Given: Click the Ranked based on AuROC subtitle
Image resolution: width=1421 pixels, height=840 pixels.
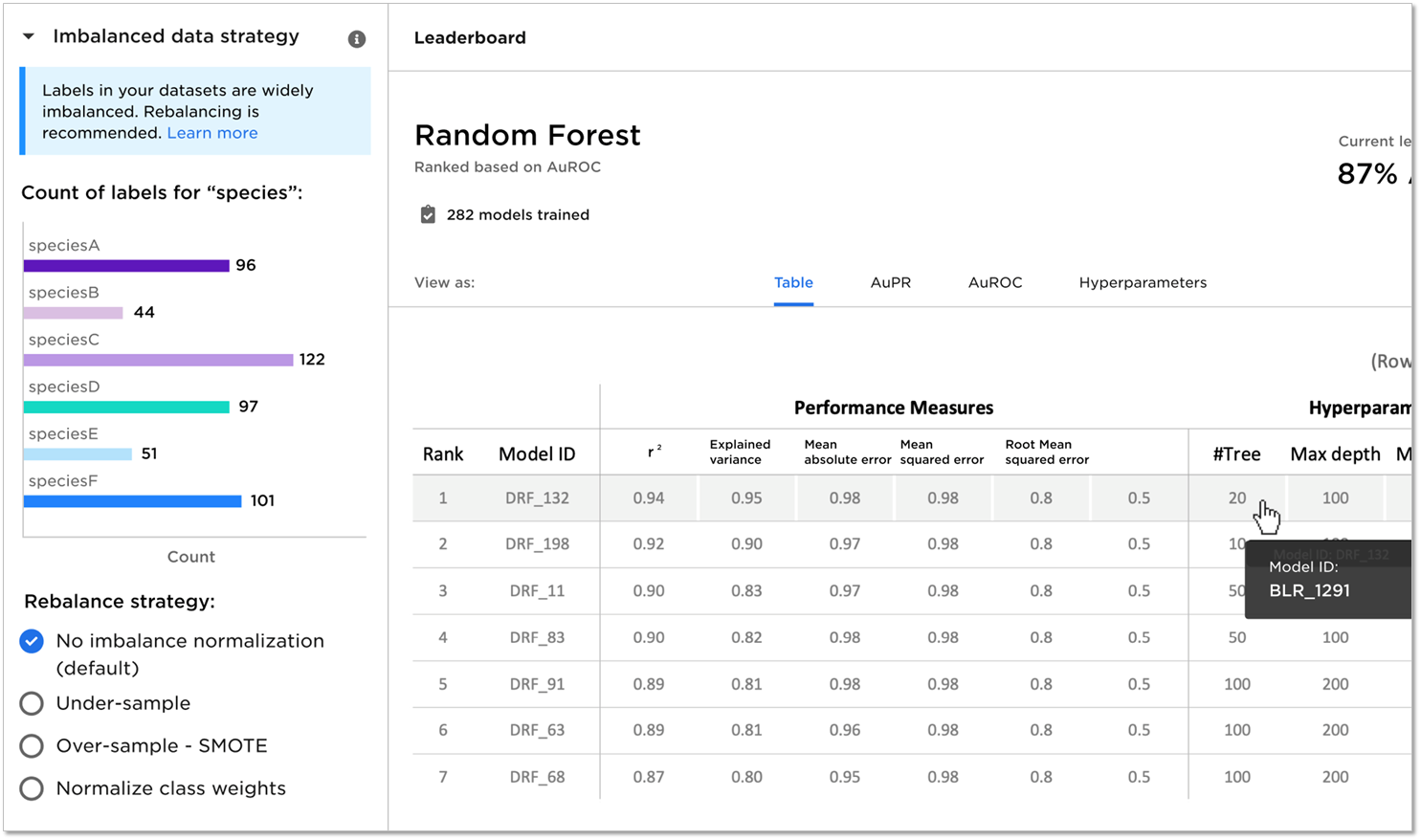Looking at the screenshot, I should click(x=507, y=167).
